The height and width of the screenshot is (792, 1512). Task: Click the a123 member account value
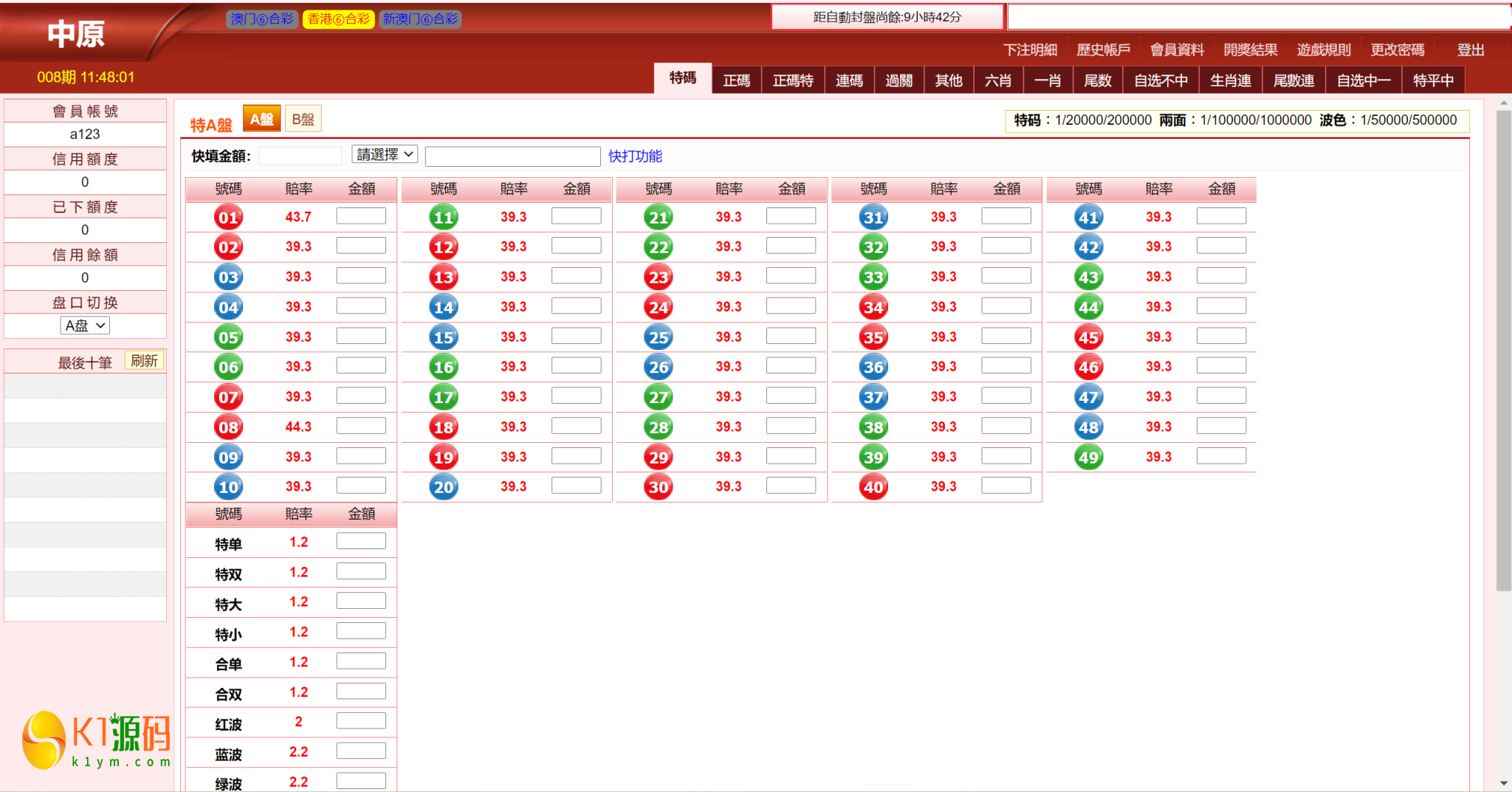85,134
